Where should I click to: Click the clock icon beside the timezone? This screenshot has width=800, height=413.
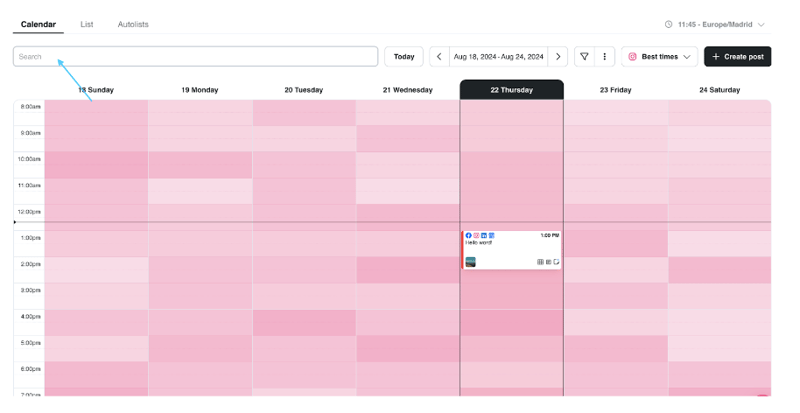[669, 24]
